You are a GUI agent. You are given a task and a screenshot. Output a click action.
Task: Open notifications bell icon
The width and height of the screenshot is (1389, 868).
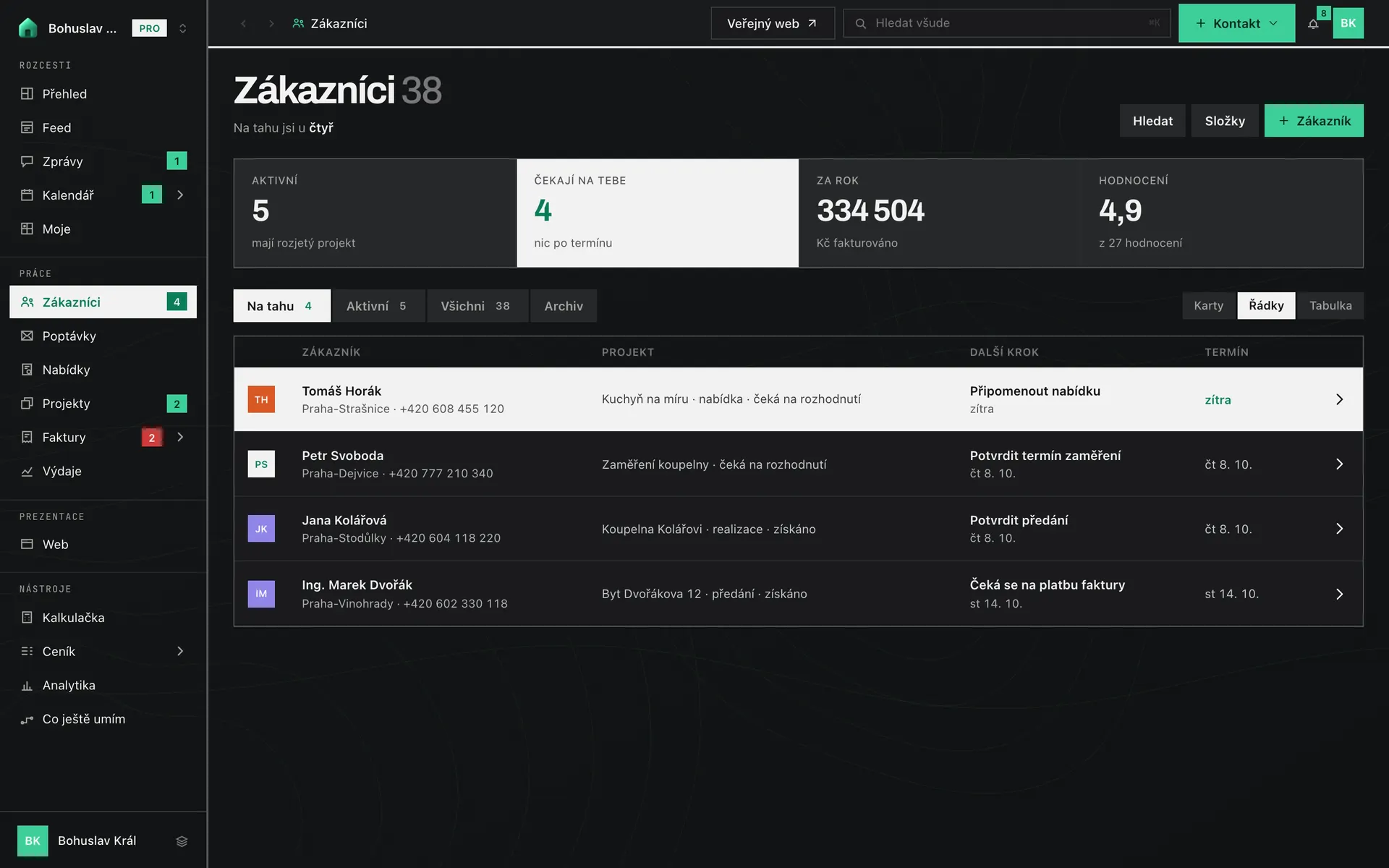(1313, 24)
